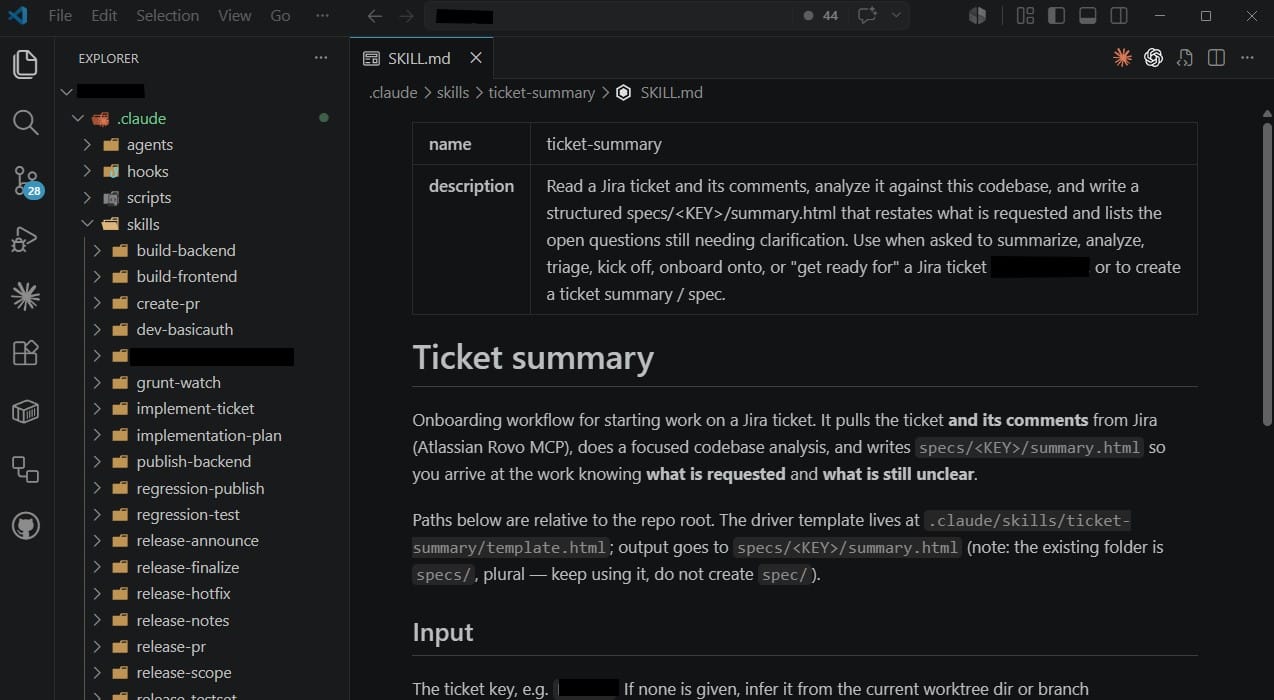Select the regression-publish folder

coord(200,488)
